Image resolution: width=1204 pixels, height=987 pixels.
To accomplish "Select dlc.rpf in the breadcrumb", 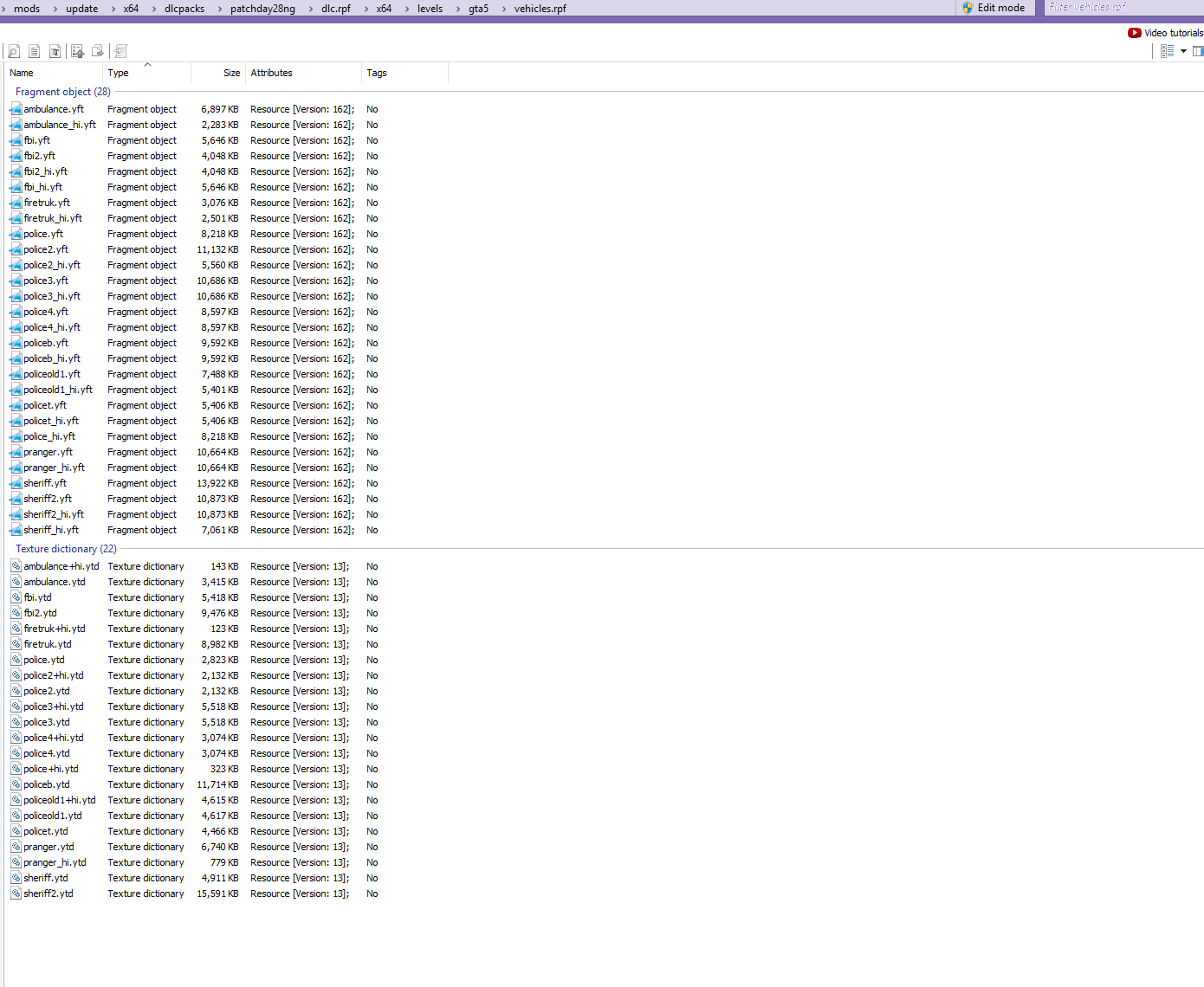I will (336, 9).
